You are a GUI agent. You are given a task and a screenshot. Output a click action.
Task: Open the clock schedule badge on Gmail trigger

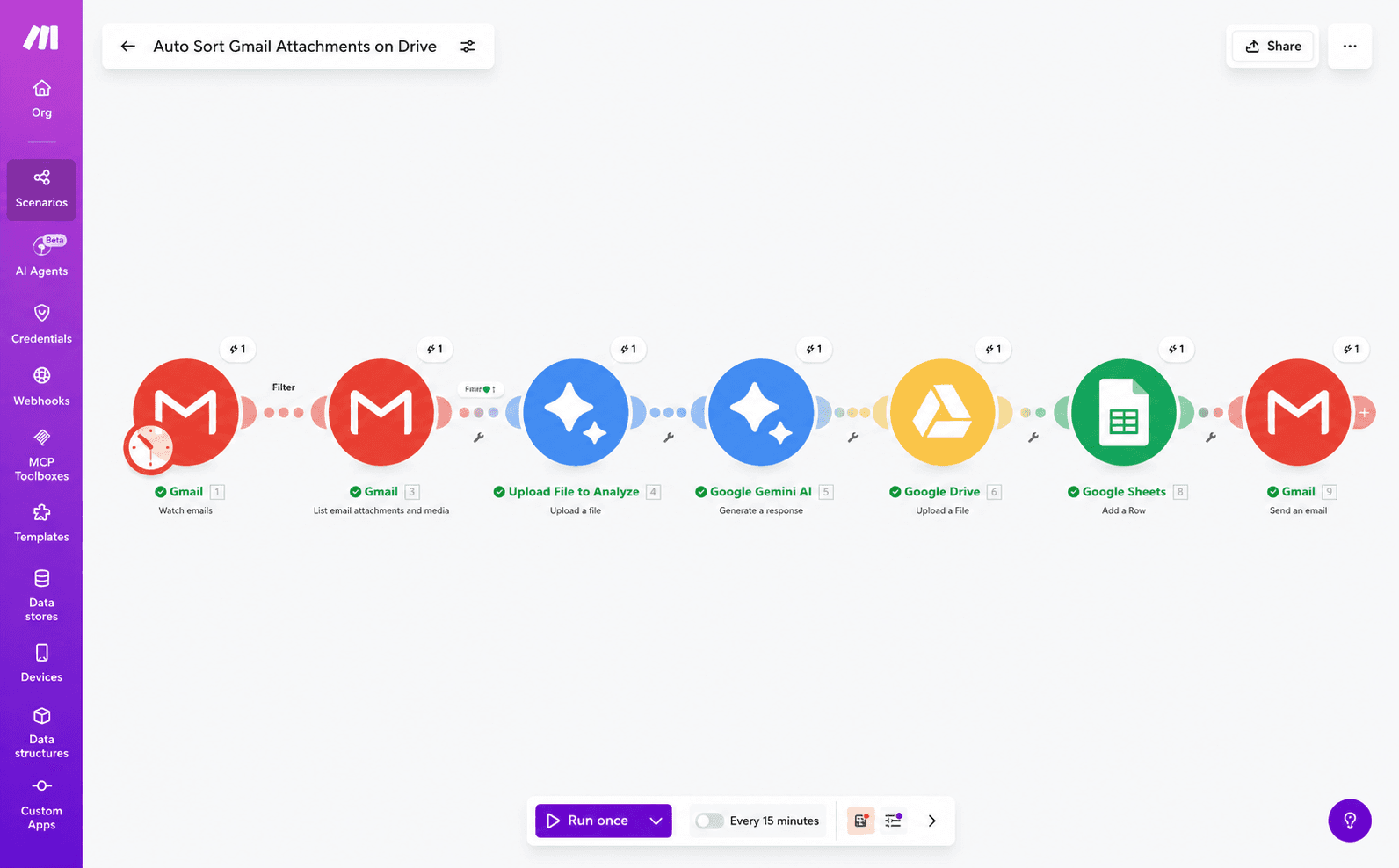pyautogui.click(x=149, y=449)
